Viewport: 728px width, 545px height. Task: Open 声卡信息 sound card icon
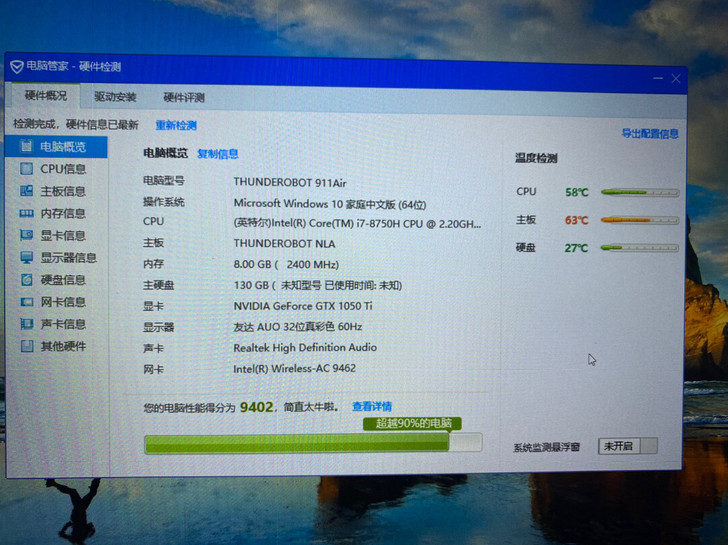coord(26,324)
